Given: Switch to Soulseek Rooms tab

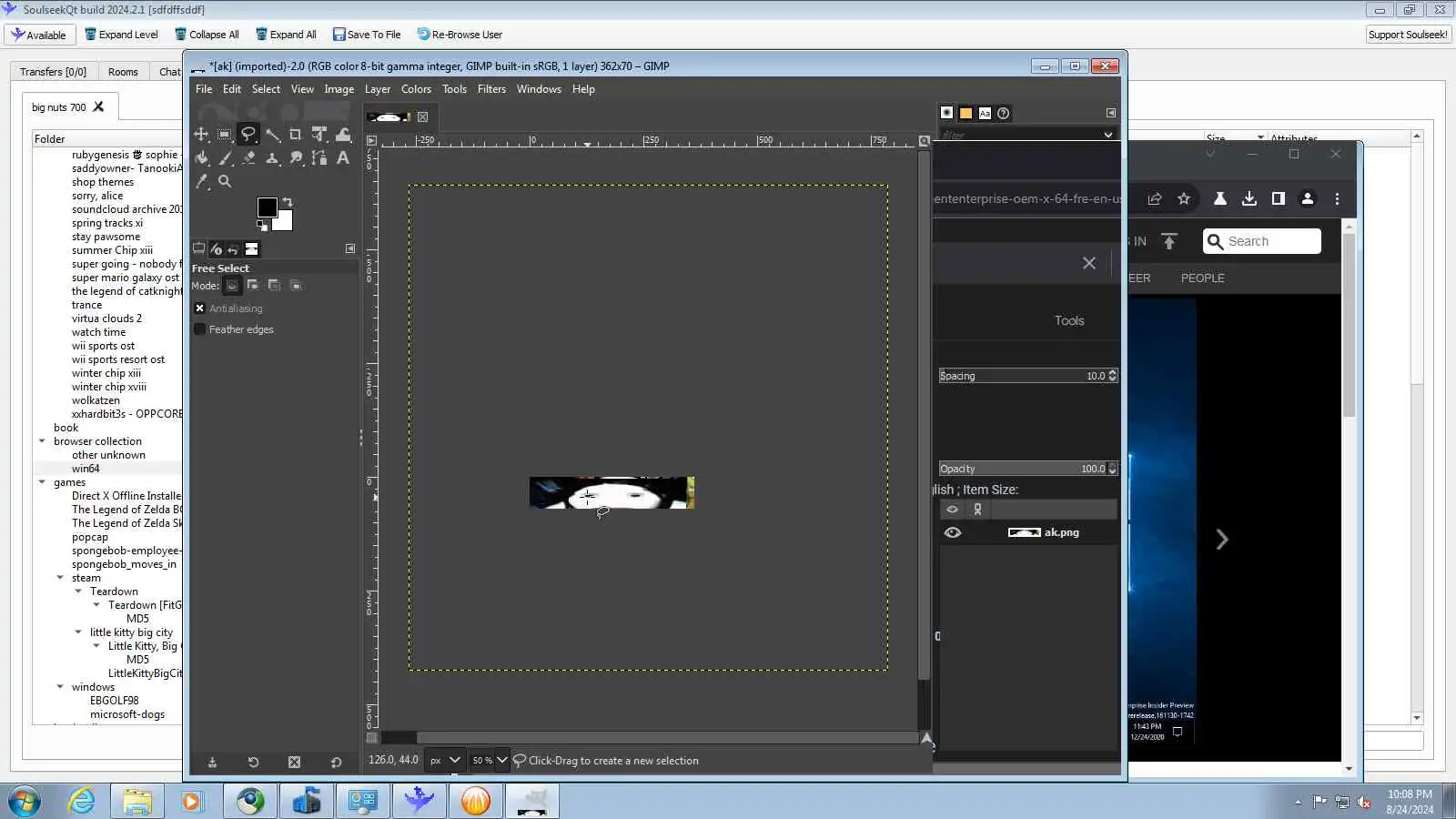Looking at the screenshot, I should 123,72.
